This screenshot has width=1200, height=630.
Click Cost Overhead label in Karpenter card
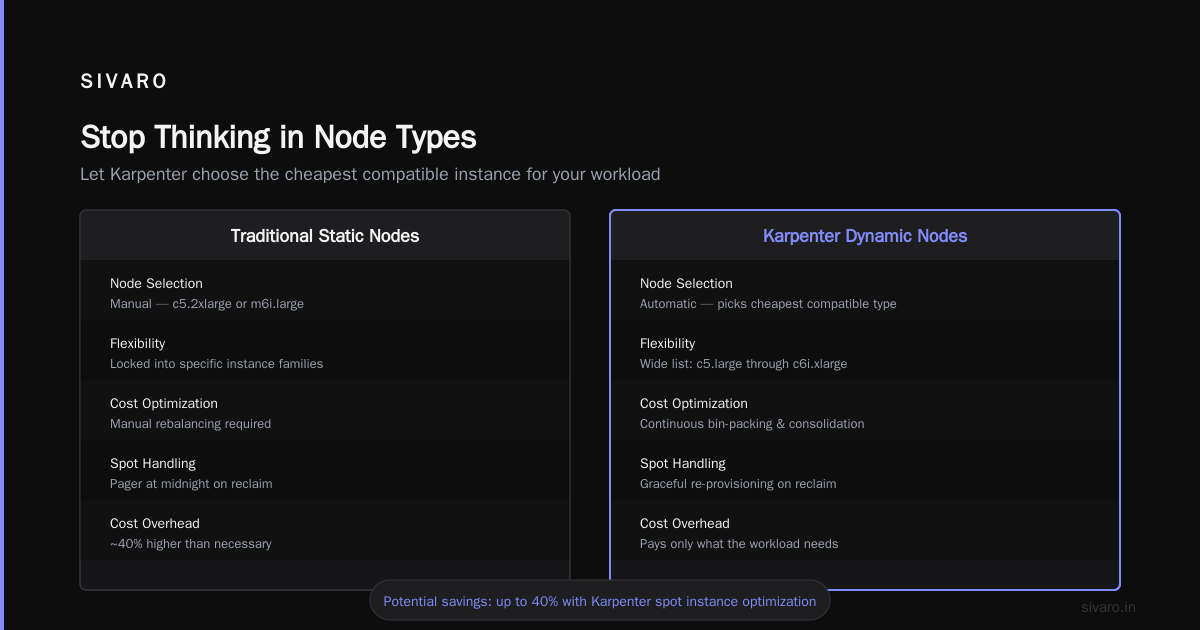(x=685, y=524)
